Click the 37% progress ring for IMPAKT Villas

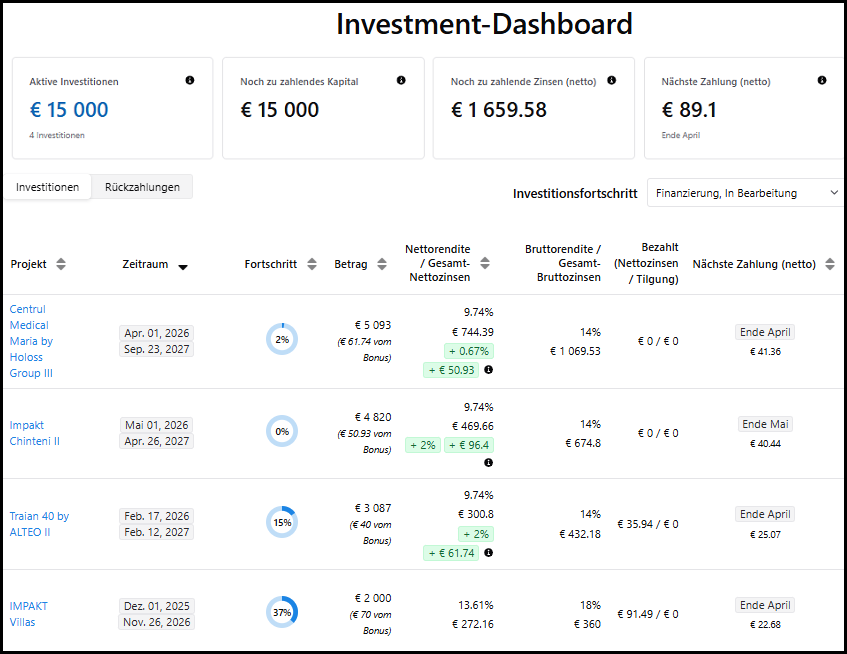coord(282,612)
